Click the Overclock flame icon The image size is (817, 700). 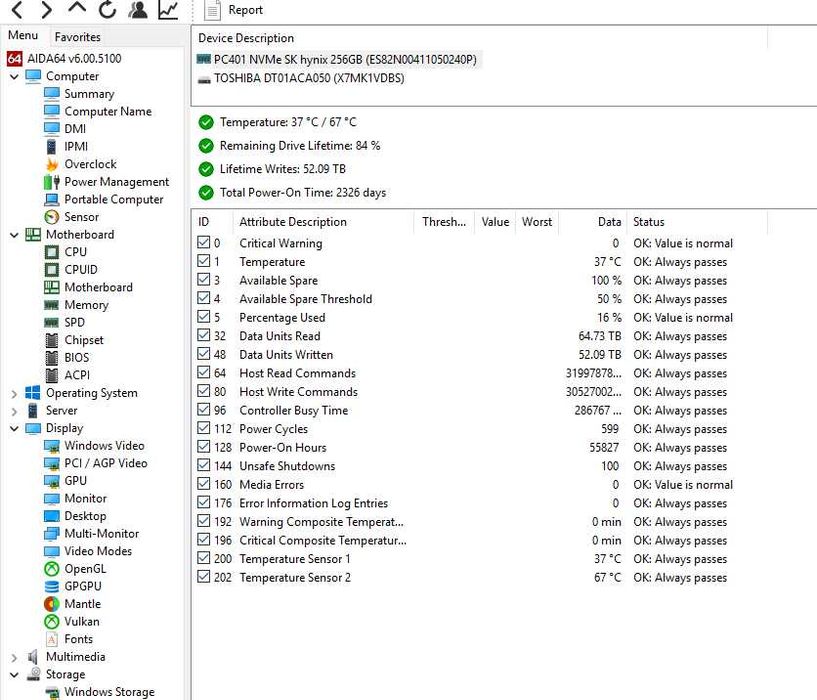pyautogui.click(x=52, y=164)
